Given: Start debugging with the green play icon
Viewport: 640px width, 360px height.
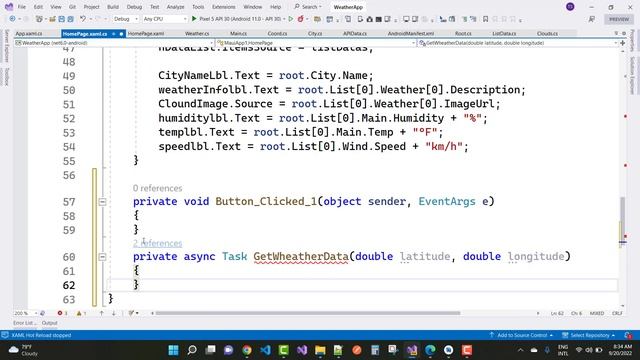Looking at the screenshot, I should (x=194, y=19).
